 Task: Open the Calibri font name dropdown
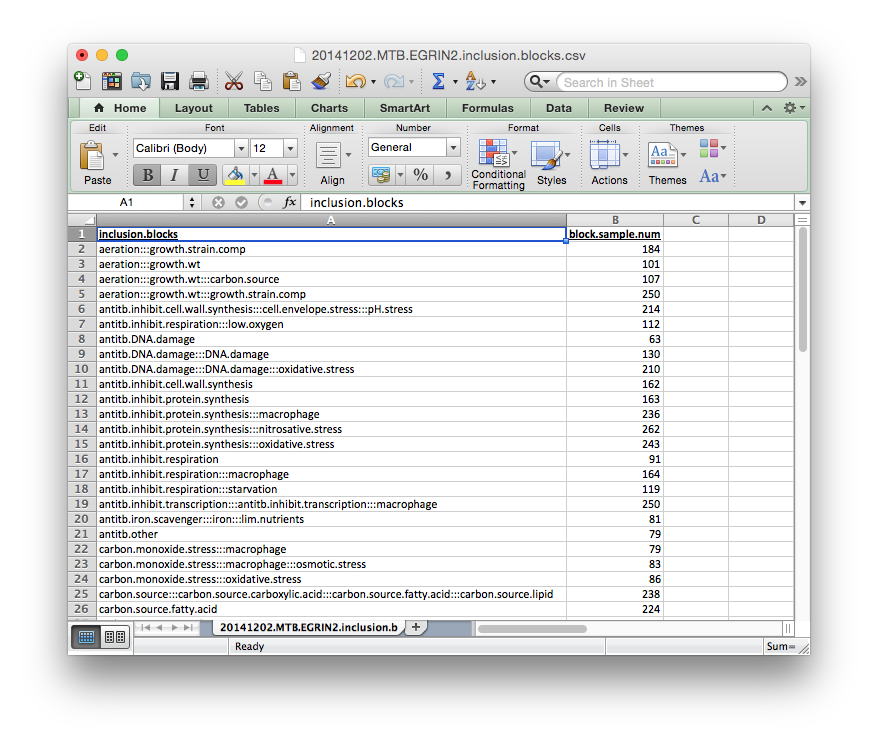click(x=240, y=148)
